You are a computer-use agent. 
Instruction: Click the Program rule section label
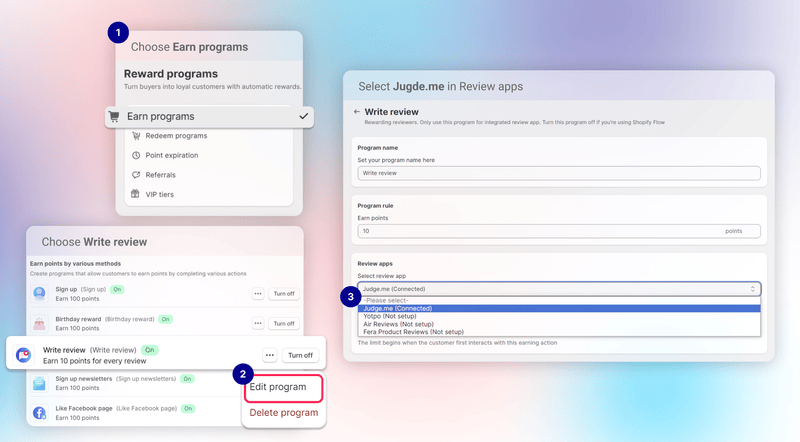click(375, 206)
